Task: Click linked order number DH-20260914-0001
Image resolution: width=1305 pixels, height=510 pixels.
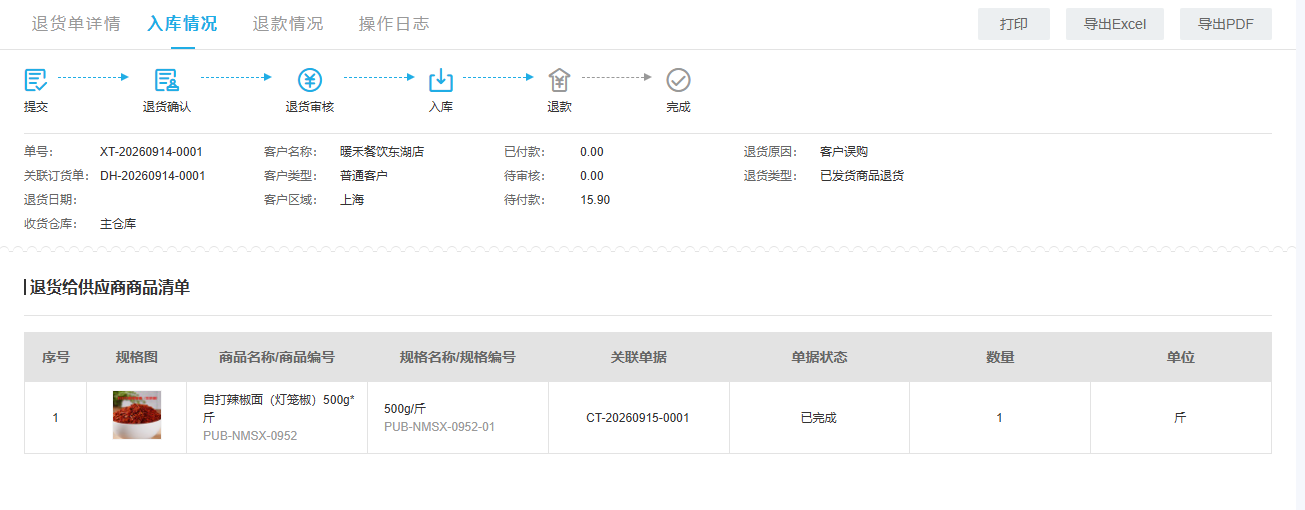Action: click(153, 176)
